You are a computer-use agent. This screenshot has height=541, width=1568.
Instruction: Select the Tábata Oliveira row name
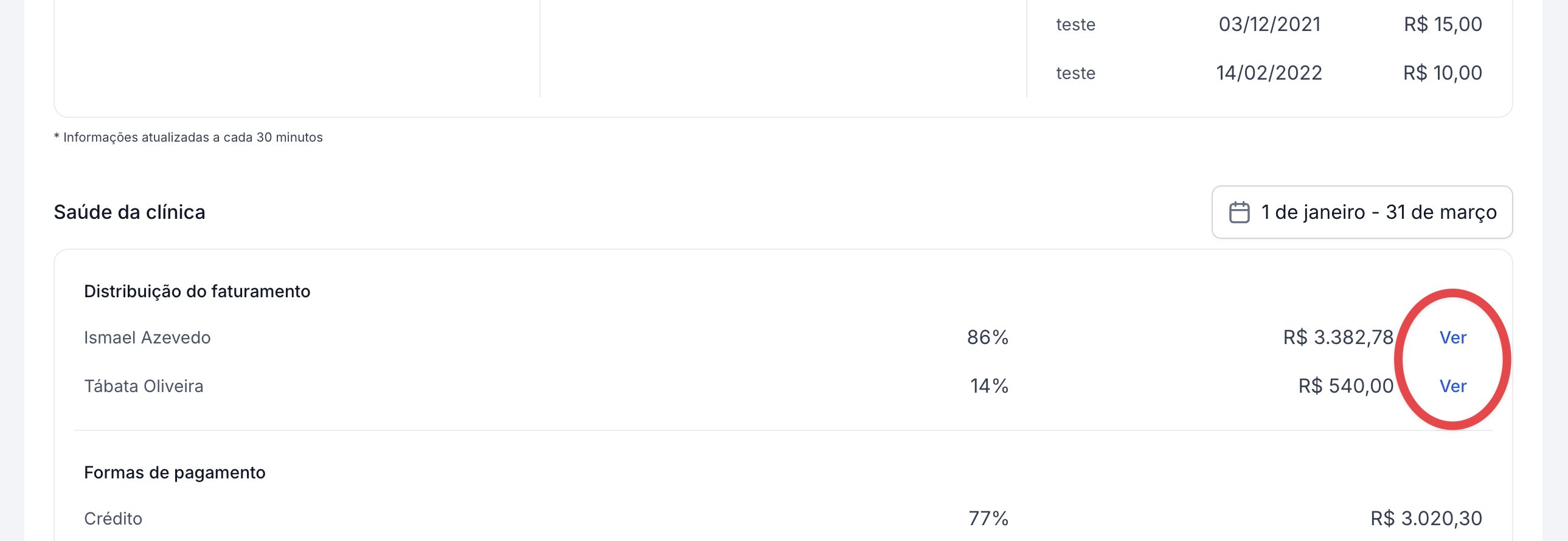144,386
